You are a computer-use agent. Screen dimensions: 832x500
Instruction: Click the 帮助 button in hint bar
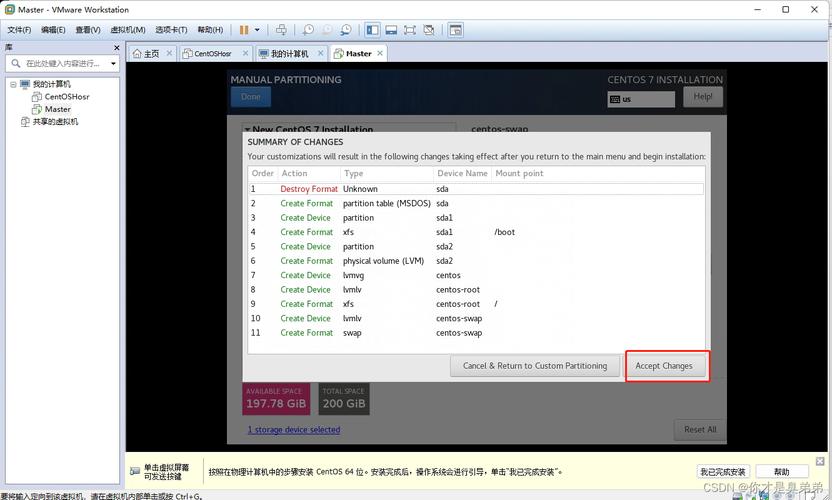pos(782,472)
